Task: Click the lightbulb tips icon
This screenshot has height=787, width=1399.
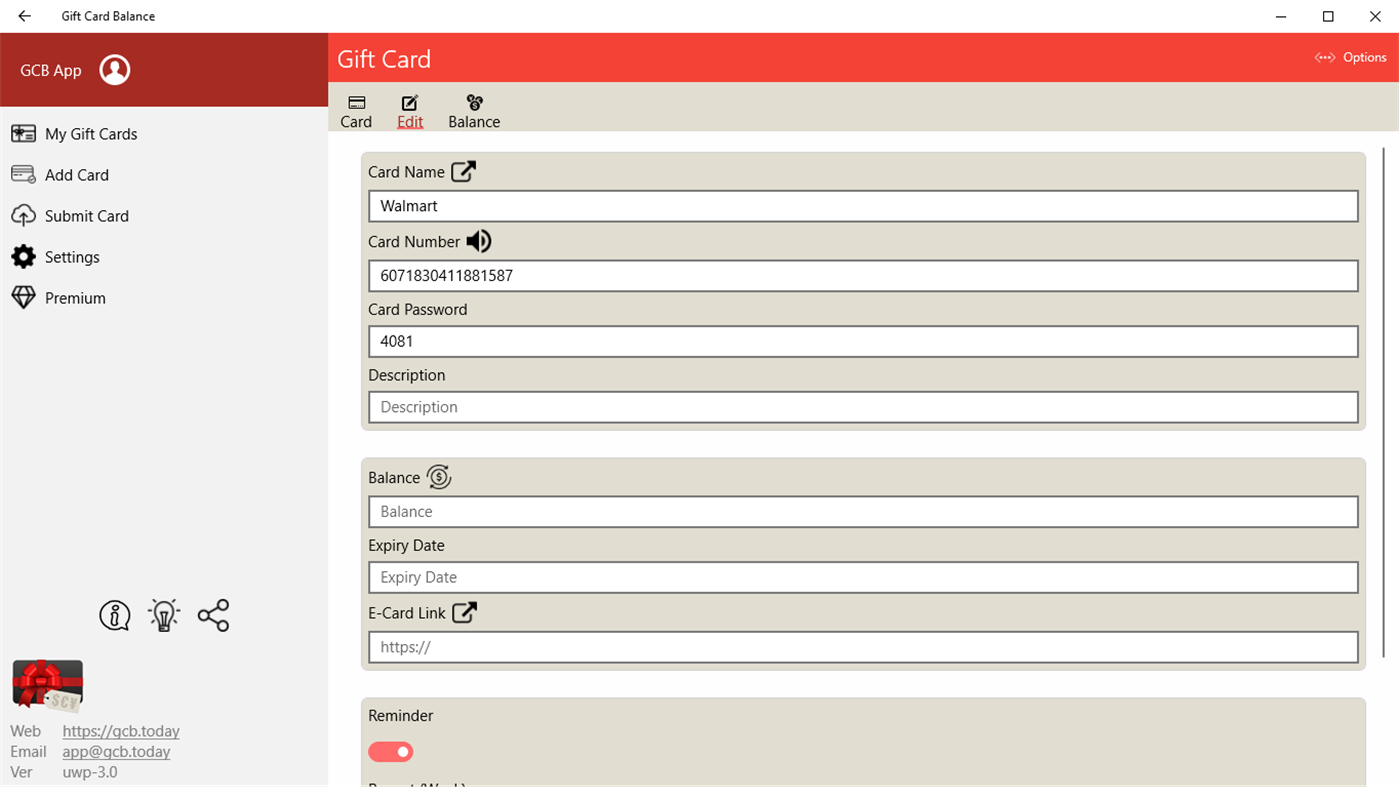Action: (163, 615)
